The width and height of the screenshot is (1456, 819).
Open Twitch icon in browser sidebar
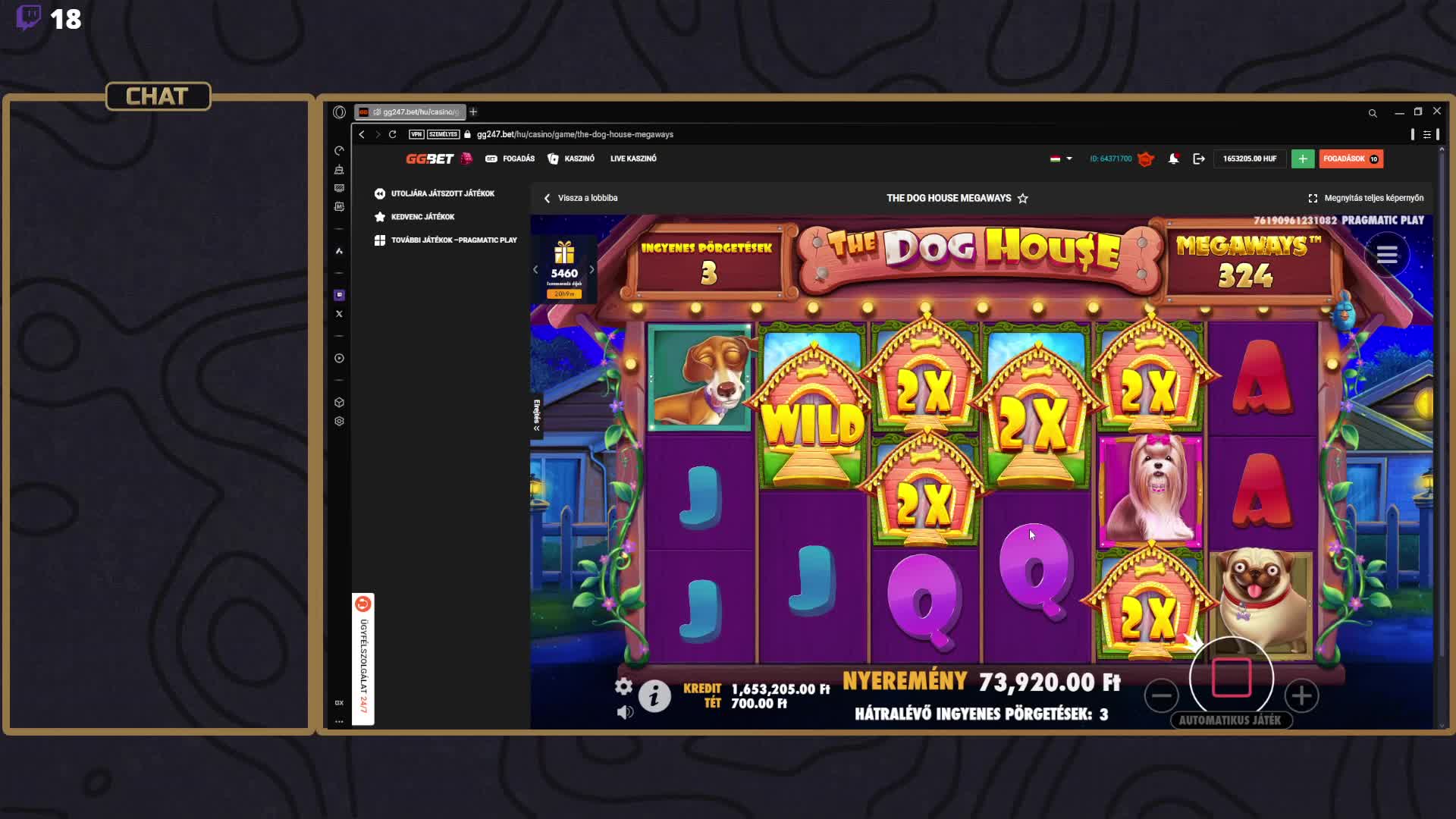339,295
